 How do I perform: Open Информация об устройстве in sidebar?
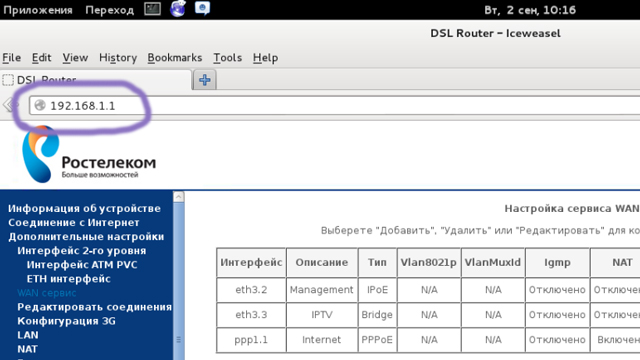point(84,208)
